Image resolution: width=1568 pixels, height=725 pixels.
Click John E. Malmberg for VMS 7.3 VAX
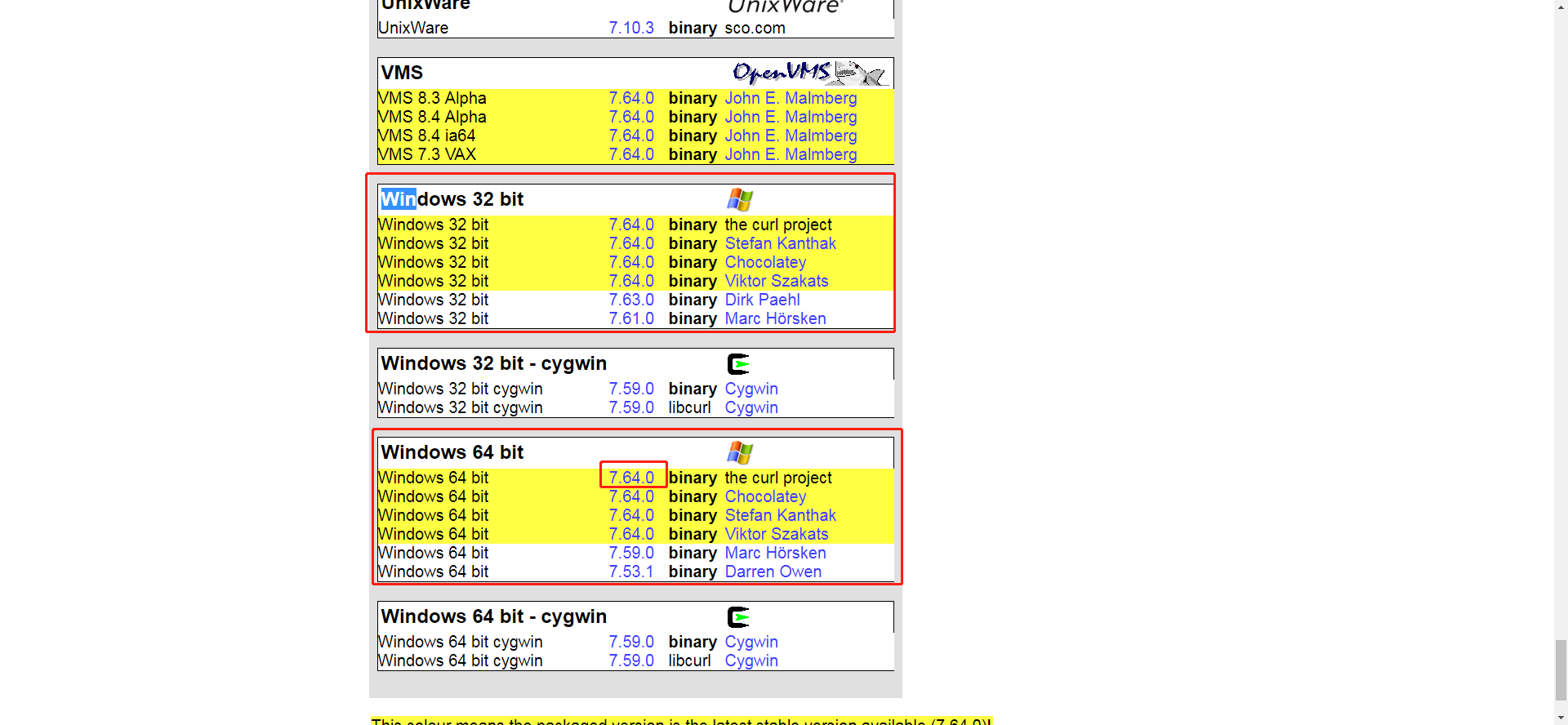pyautogui.click(x=791, y=154)
